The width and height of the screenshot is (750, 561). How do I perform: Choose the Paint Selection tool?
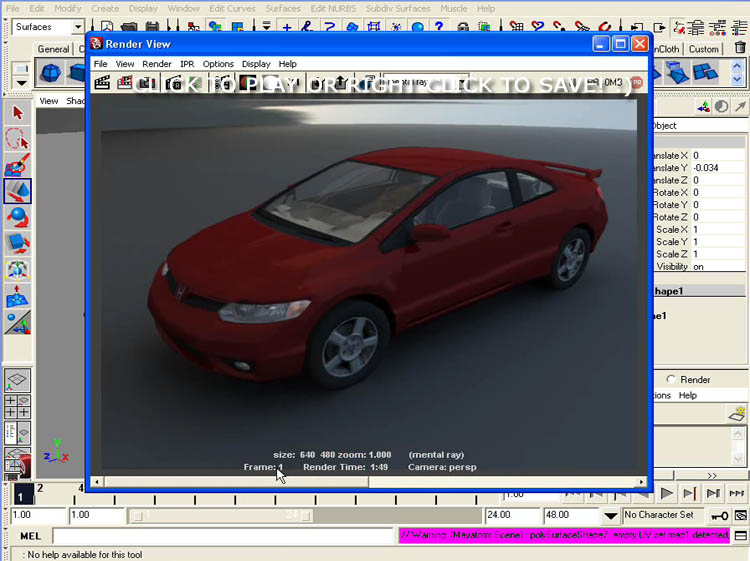(x=17, y=166)
